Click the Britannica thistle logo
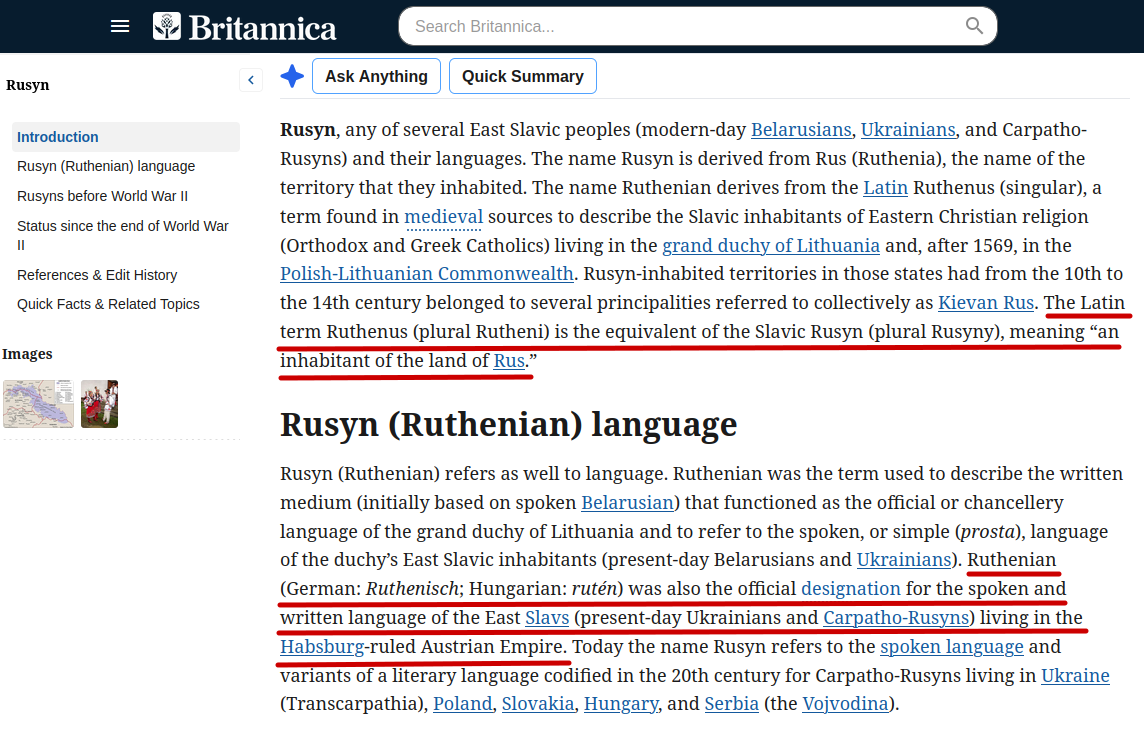1144x734 pixels. point(166,26)
